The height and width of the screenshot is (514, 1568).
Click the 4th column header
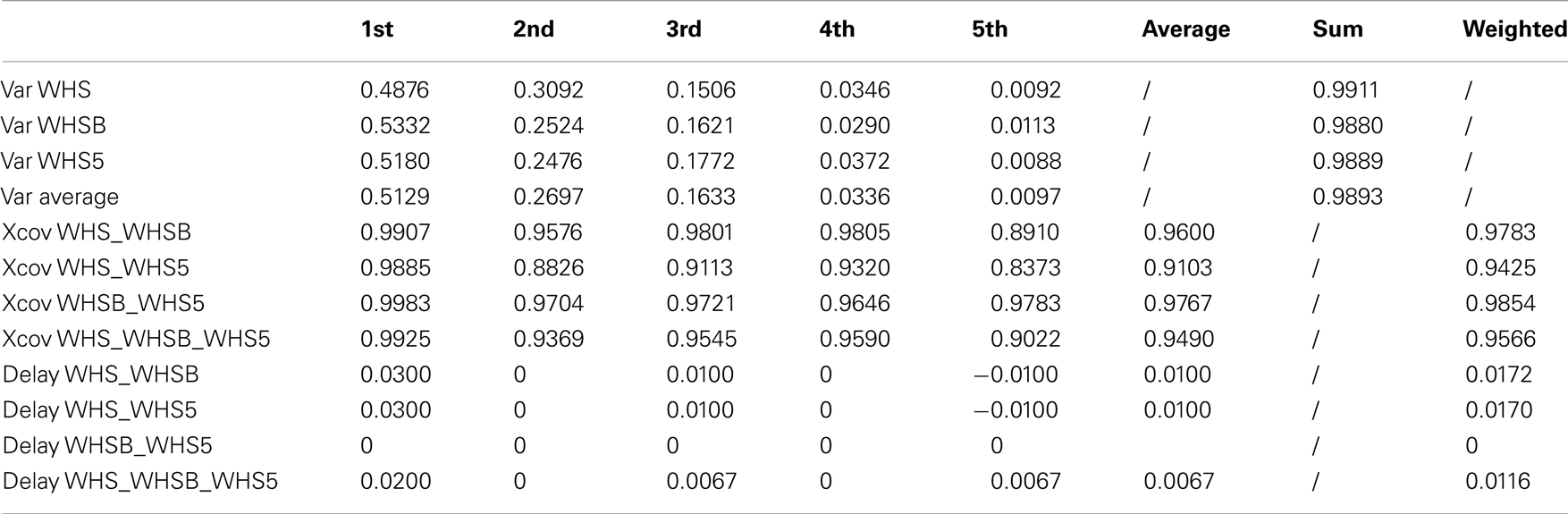[837, 29]
